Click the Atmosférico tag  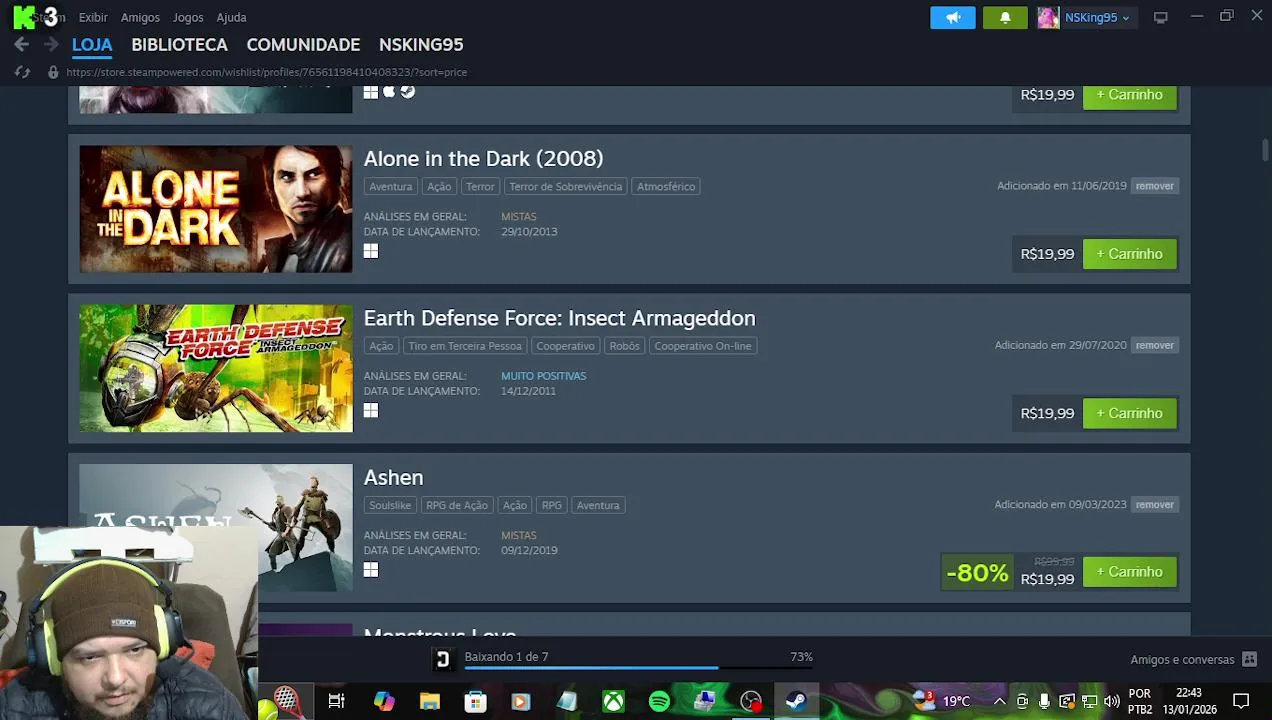pos(666,187)
